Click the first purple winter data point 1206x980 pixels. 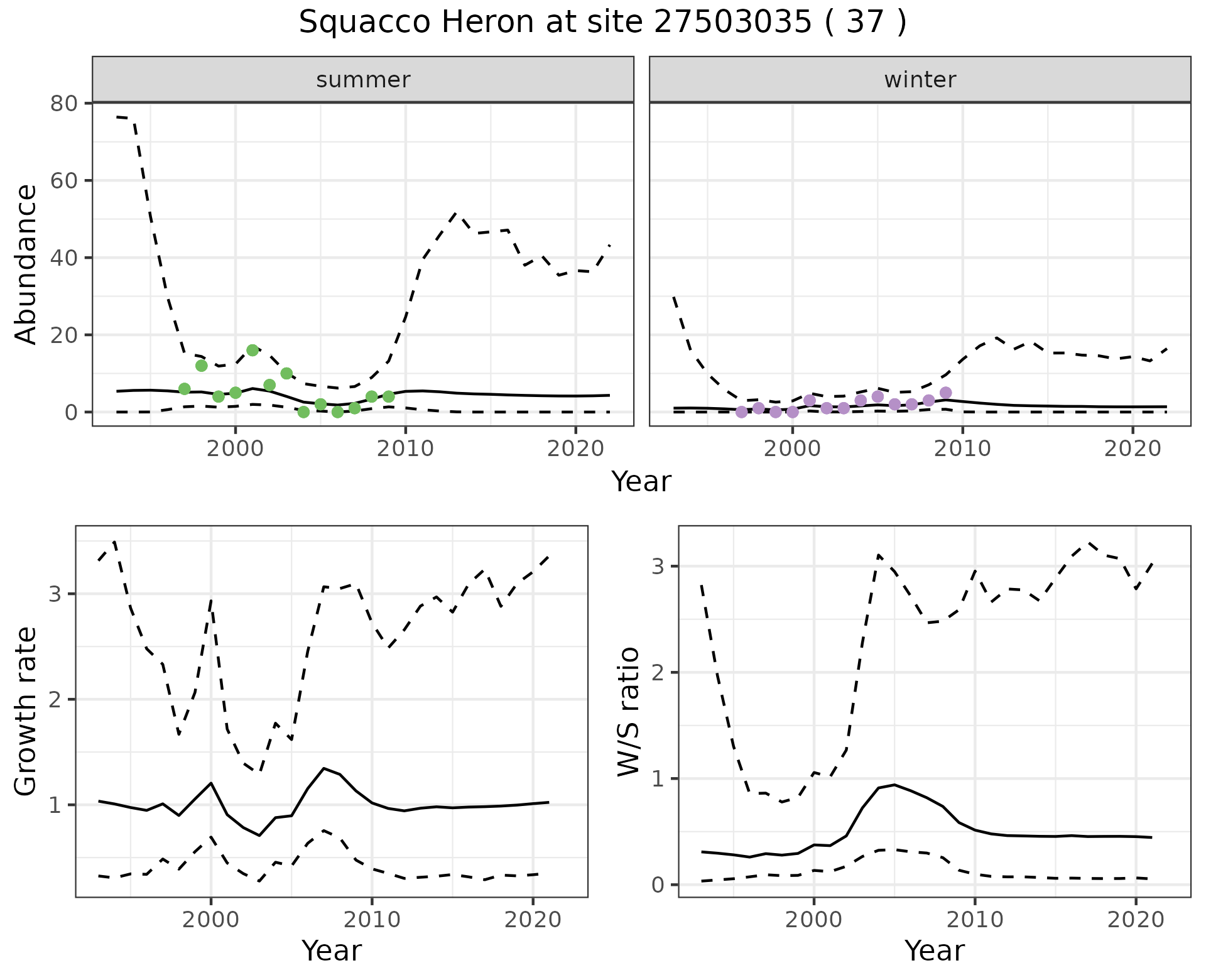point(742,412)
